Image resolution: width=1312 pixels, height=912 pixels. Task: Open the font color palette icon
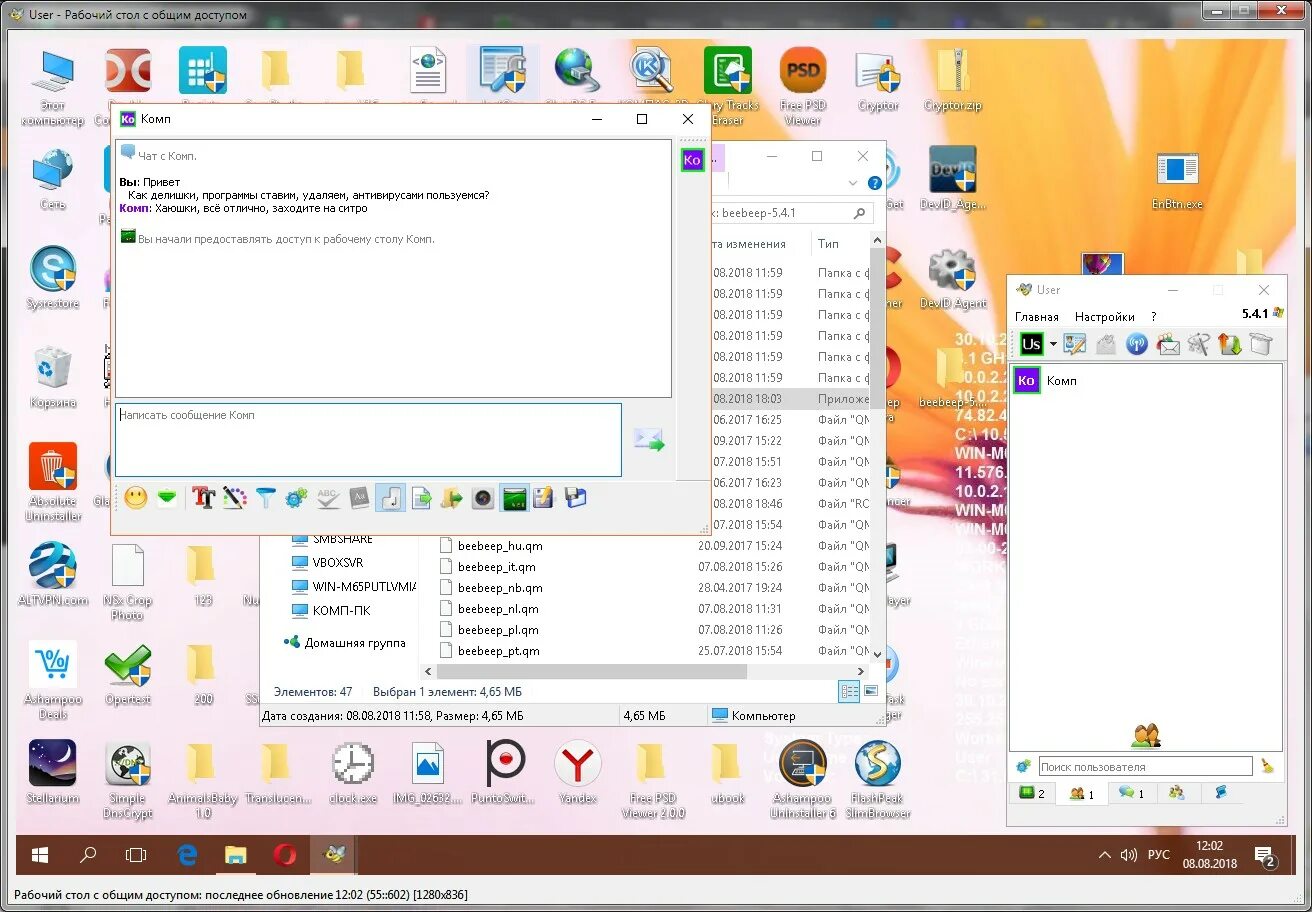pos(234,497)
